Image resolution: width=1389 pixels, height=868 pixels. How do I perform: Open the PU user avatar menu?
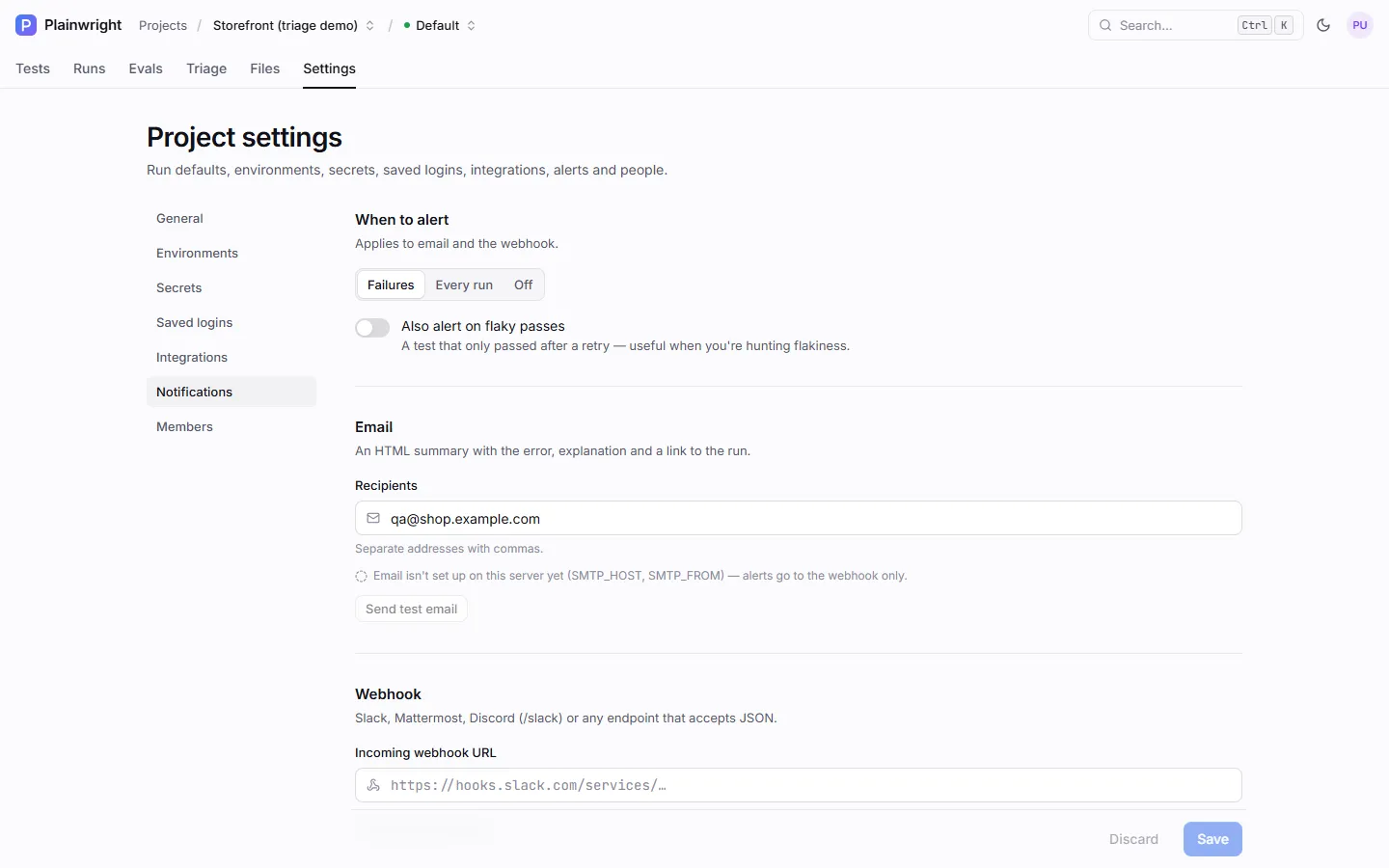click(1360, 25)
